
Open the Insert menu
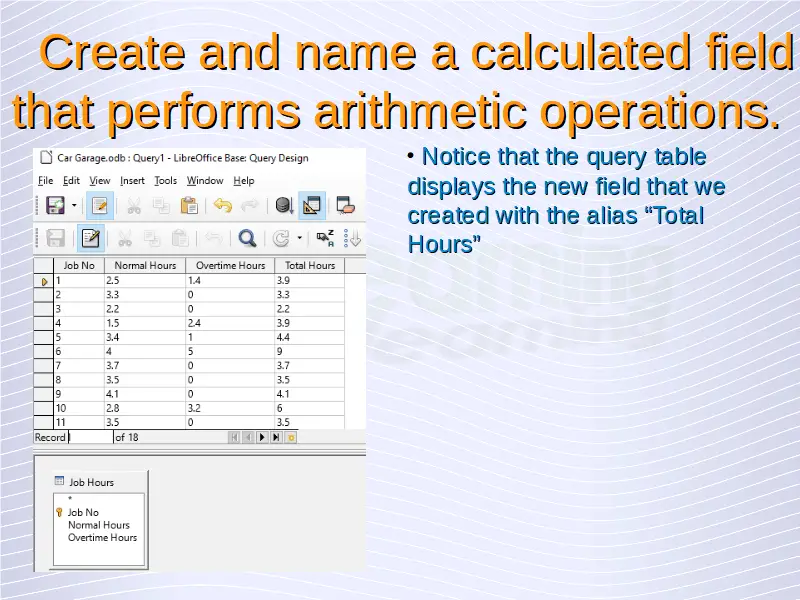[x=133, y=181]
